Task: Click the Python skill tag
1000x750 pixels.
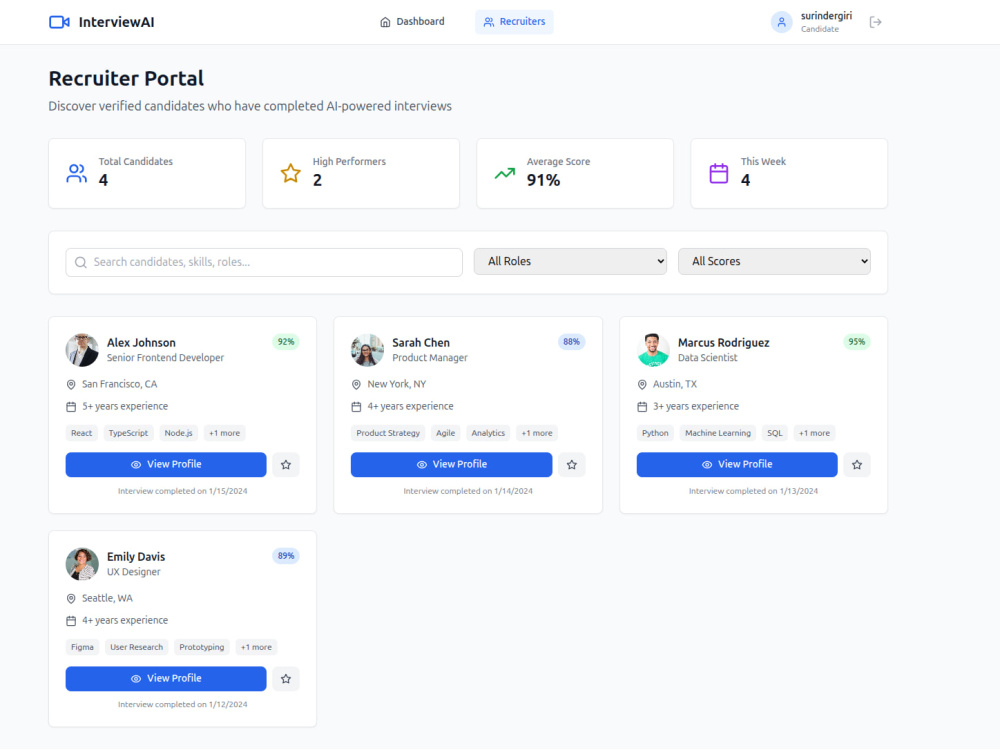Action: (x=655, y=433)
